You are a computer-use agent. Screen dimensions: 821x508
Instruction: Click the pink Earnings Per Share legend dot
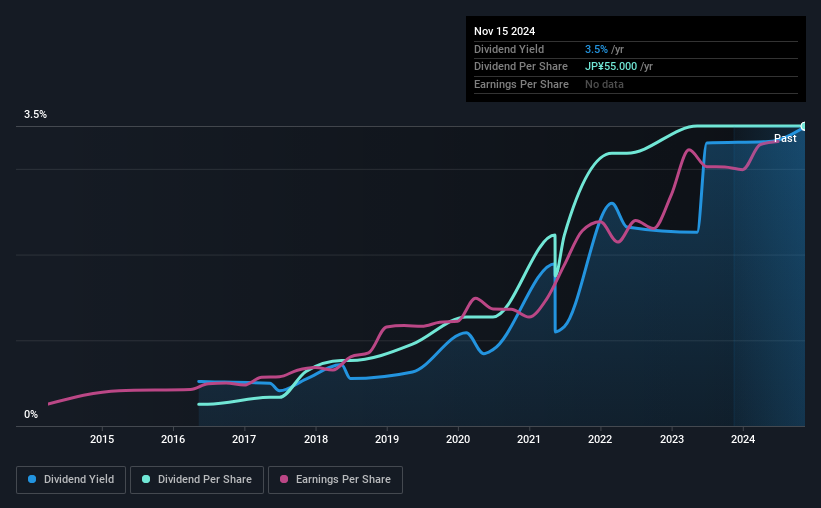pos(284,479)
